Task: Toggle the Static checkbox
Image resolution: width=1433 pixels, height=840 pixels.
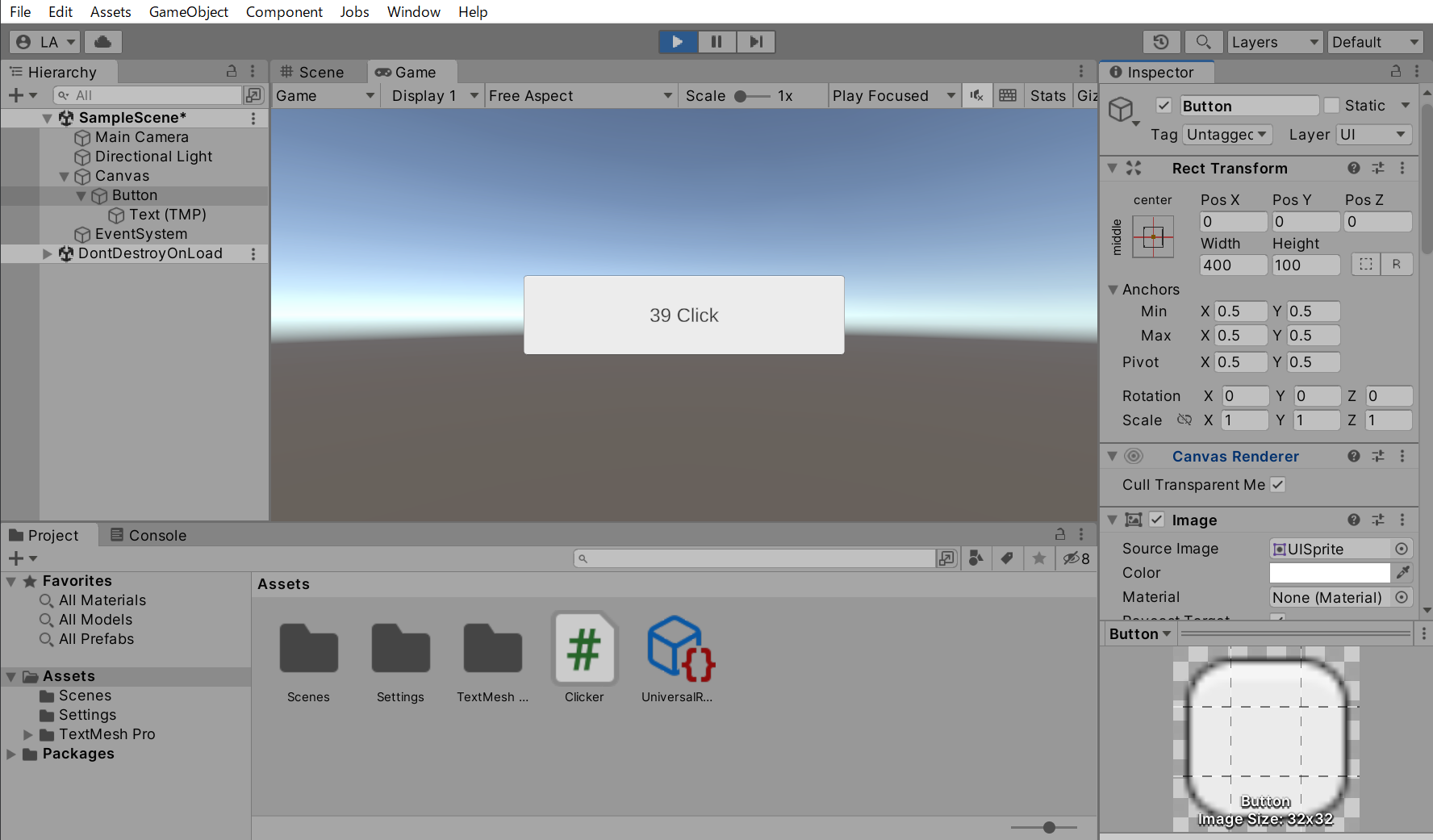Action: tap(1332, 106)
